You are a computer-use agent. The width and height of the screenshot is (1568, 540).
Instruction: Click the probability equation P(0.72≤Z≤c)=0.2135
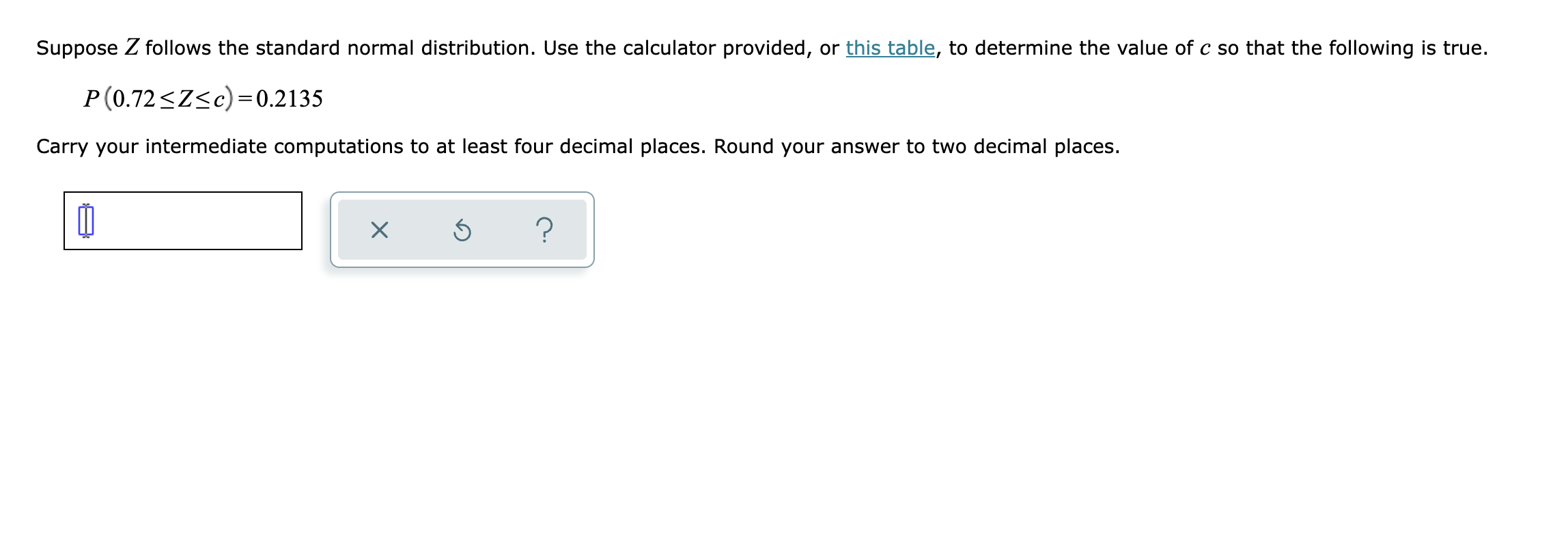coord(201,97)
